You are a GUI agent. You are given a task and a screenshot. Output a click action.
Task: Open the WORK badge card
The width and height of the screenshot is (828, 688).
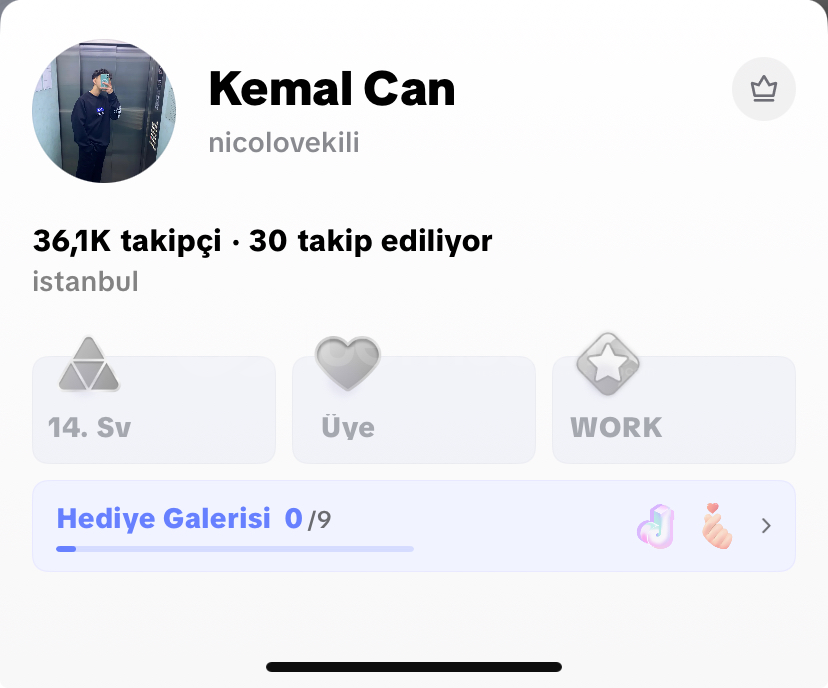(674, 410)
